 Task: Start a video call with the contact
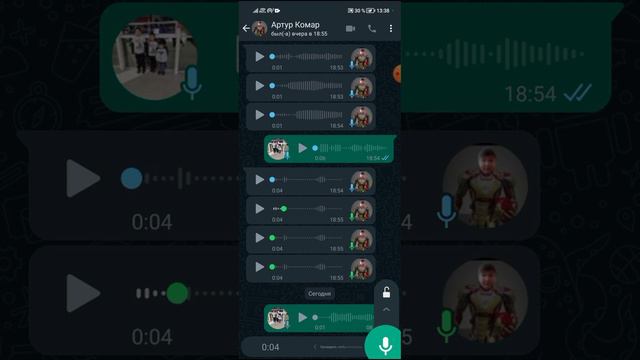click(x=350, y=28)
